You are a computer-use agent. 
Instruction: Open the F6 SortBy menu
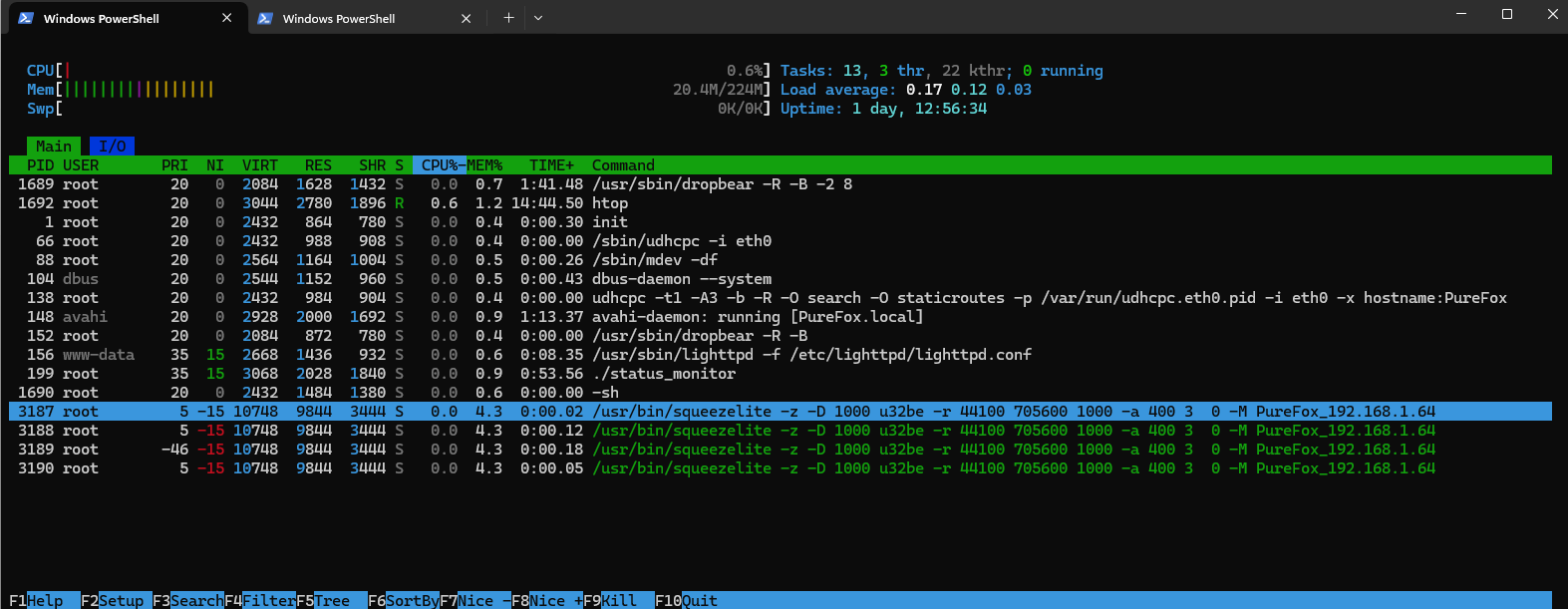(x=403, y=600)
